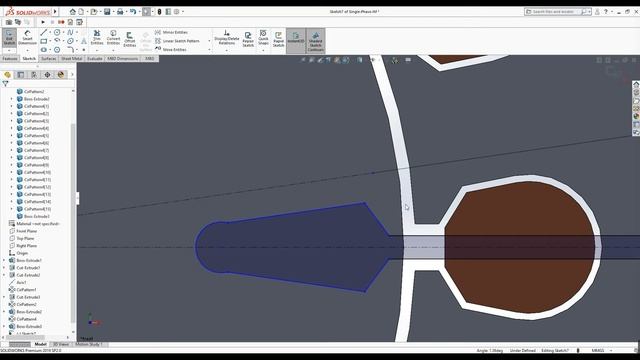Image resolution: width=640 pixels, height=360 pixels.
Task: Switch to the Model bottom tab
Action: coord(40,344)
